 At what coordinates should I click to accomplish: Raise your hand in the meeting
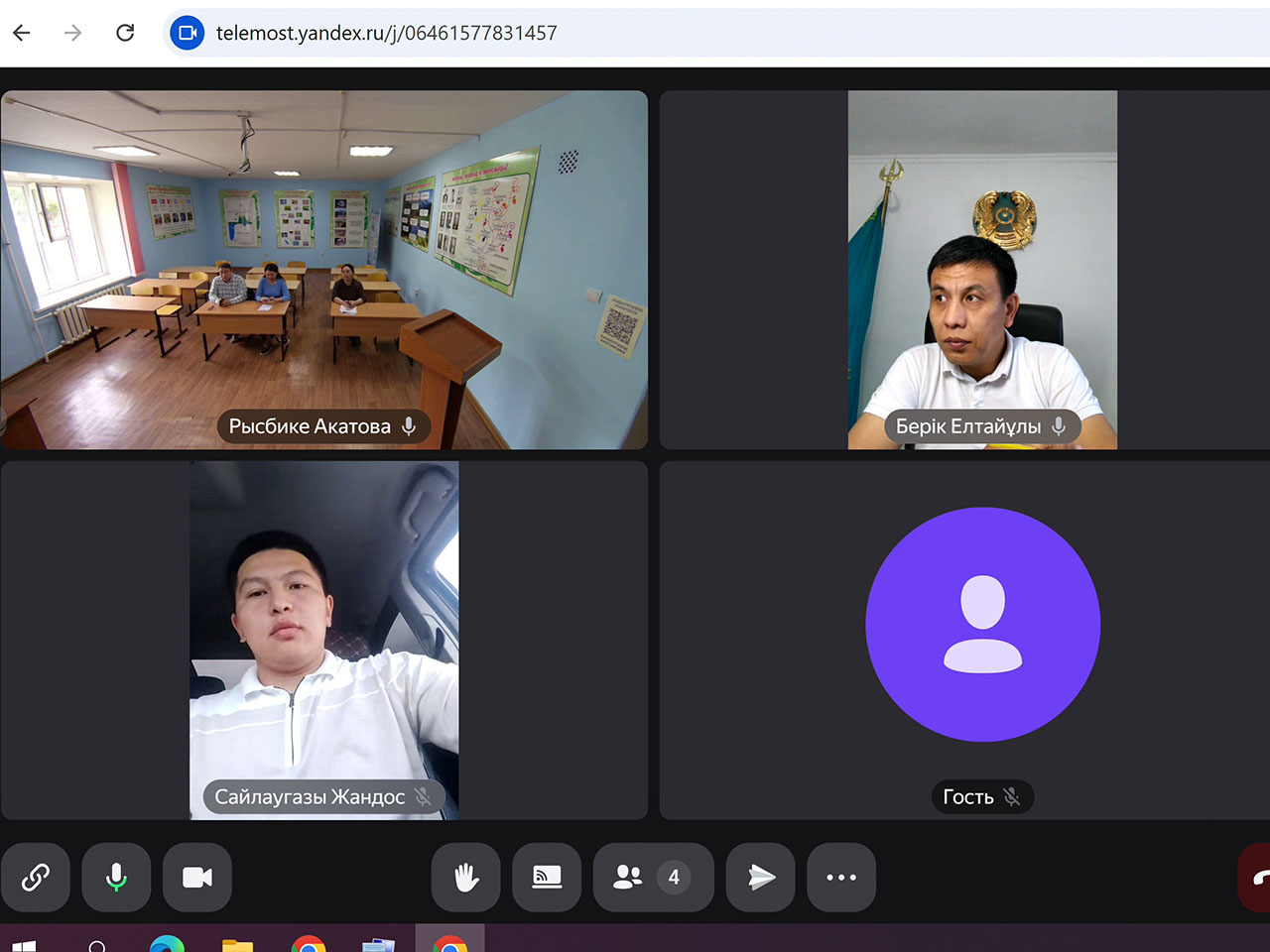click(x=466, y=877)
